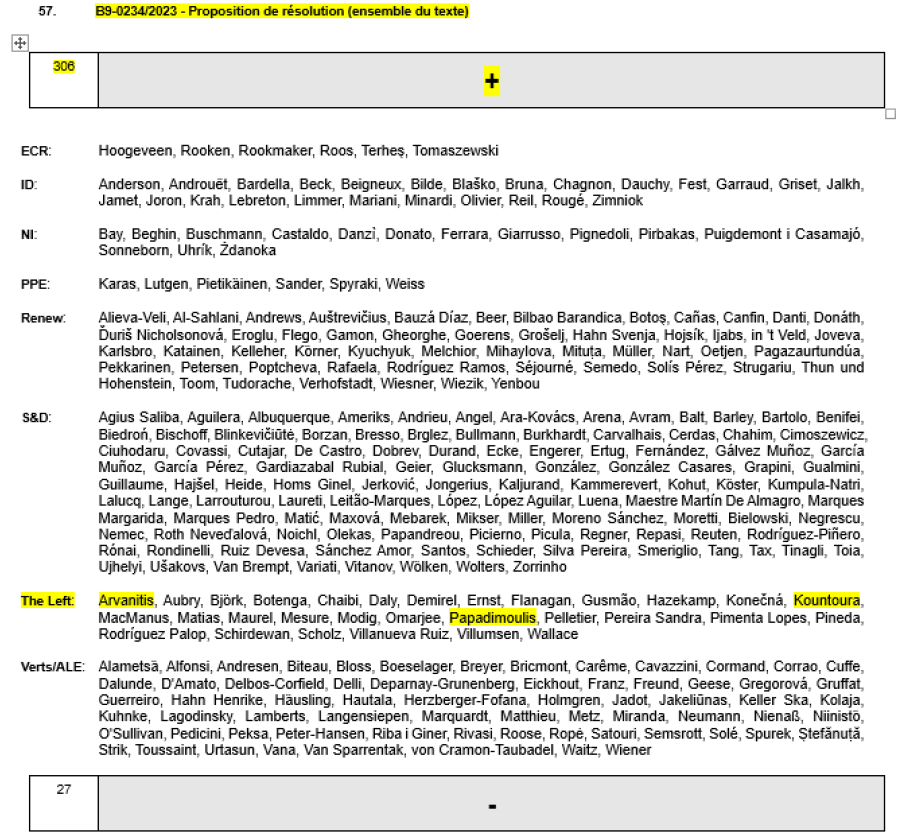Click the resize handle of the 306 table

coord(890,114)
